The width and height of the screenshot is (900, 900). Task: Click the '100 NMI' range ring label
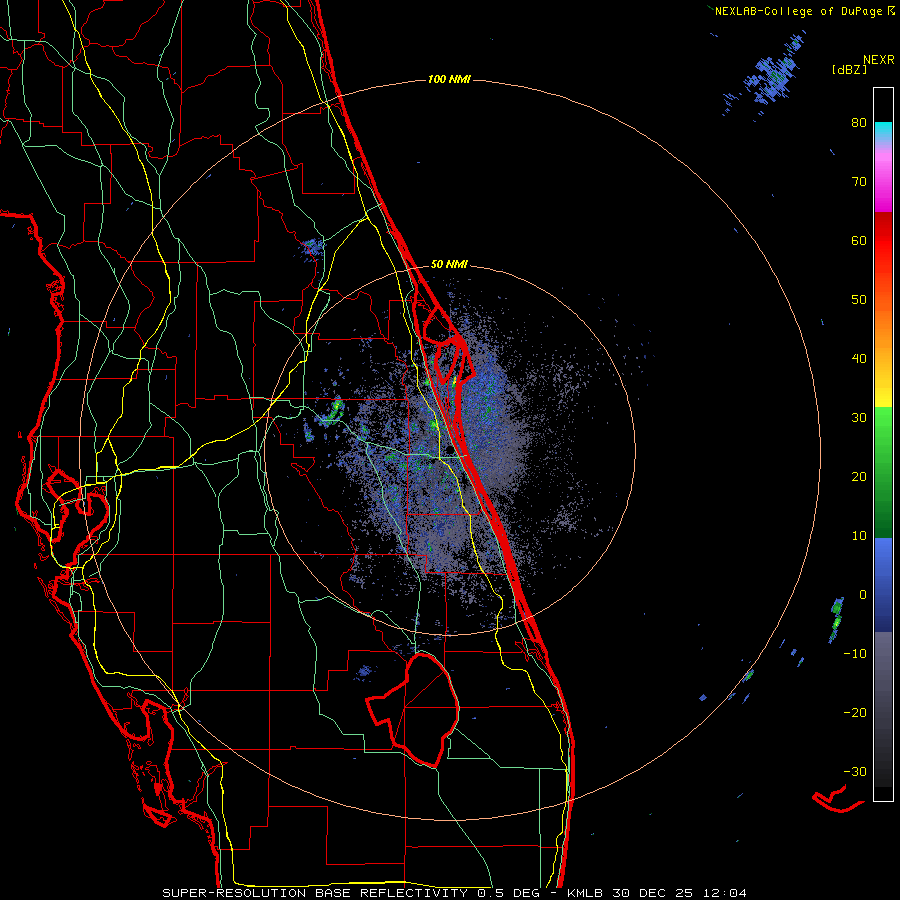pos(449,79)
